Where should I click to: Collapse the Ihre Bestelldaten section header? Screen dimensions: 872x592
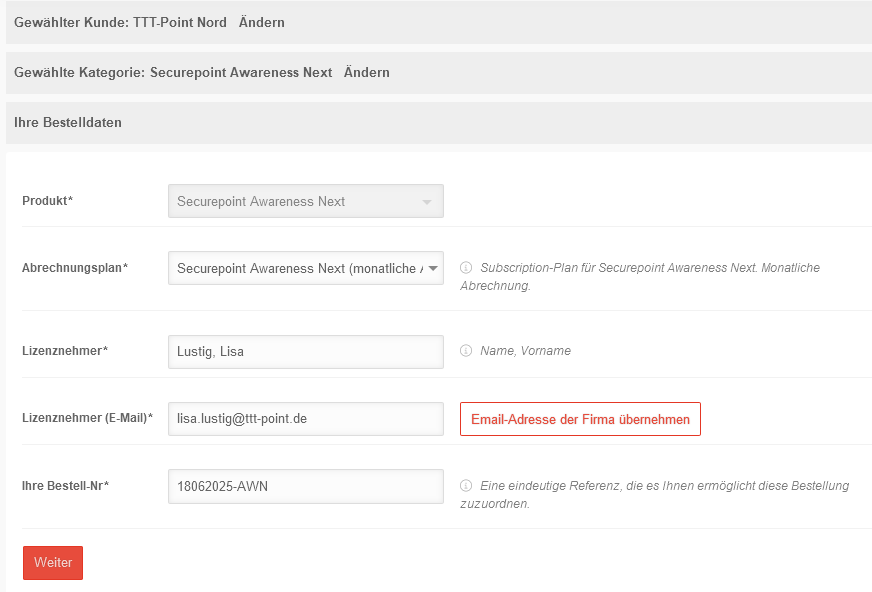68,122
